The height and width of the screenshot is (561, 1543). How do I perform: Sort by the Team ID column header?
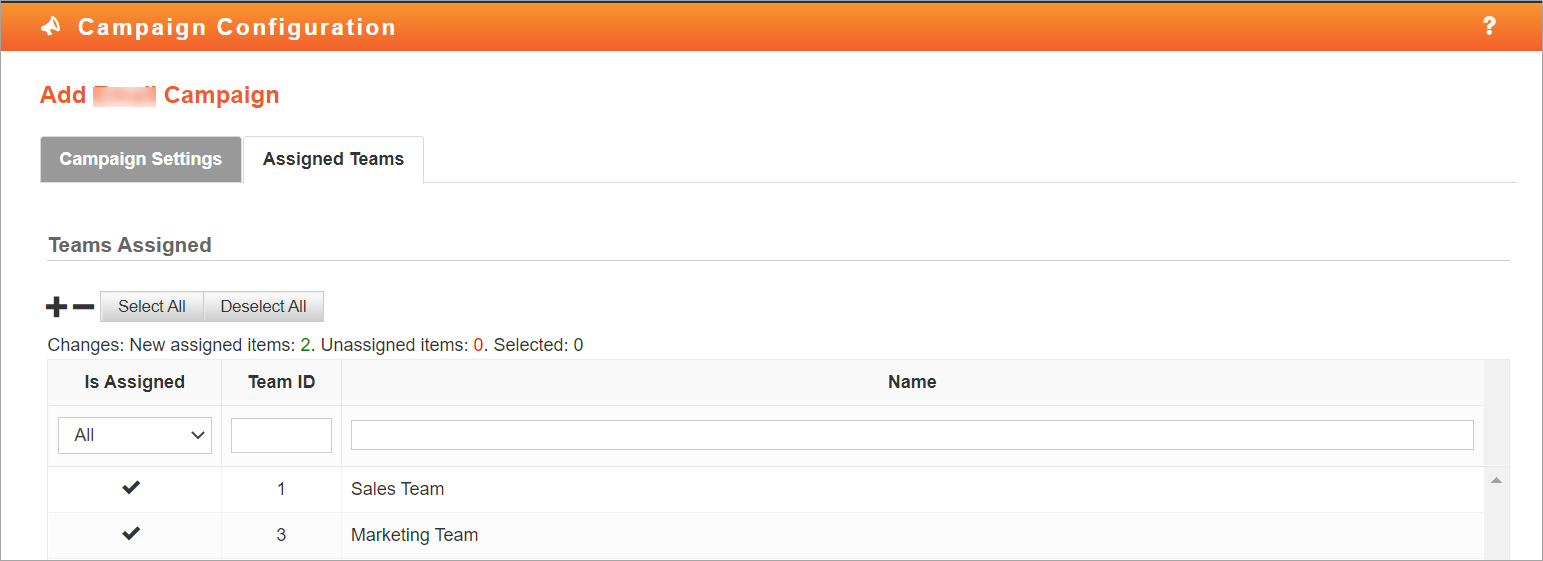pyautogui.click(x=282, y=382)
